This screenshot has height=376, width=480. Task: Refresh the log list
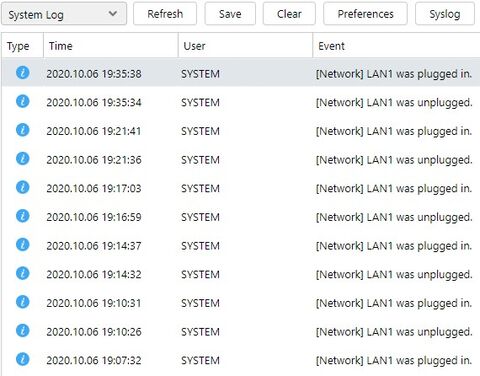165,14
